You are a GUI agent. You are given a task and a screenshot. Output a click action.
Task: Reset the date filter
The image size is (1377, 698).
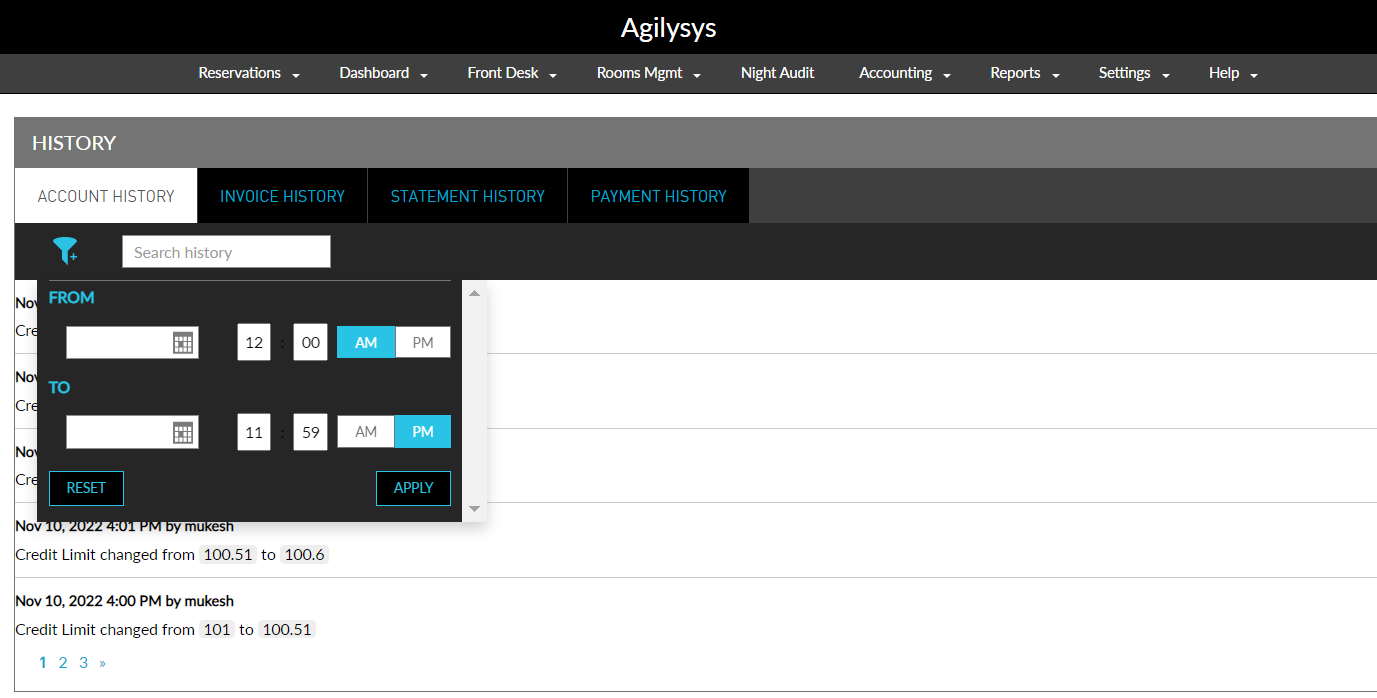[x=86, y=488]
